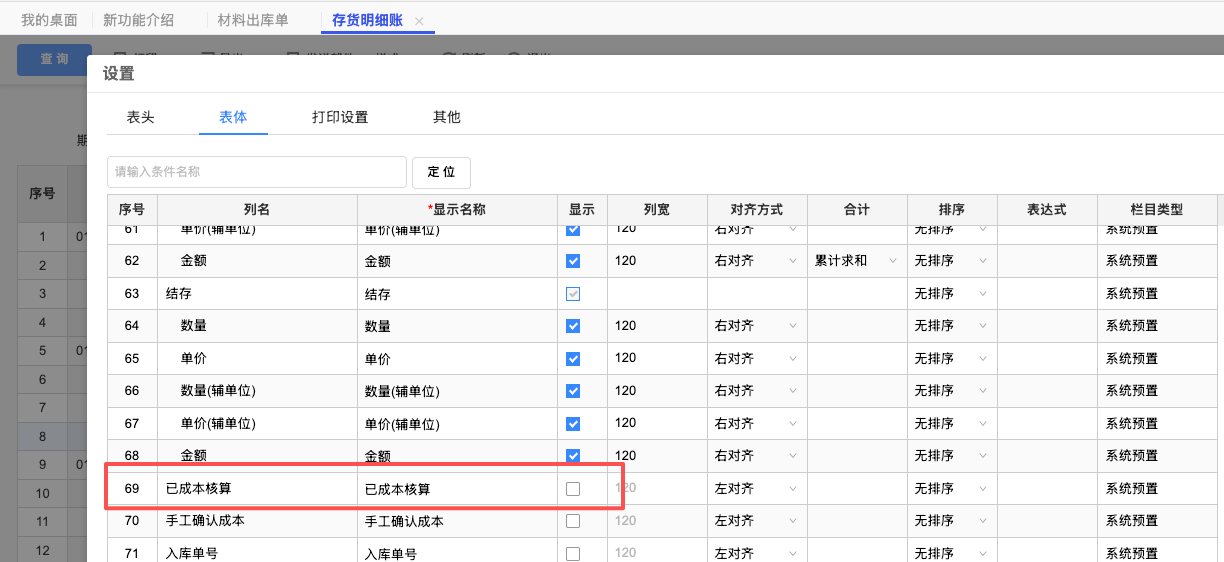Uncheck 显示 for row 66 数量(辅单位)
The height and width of the screenshot is (562, 1224).
[573, 391]
